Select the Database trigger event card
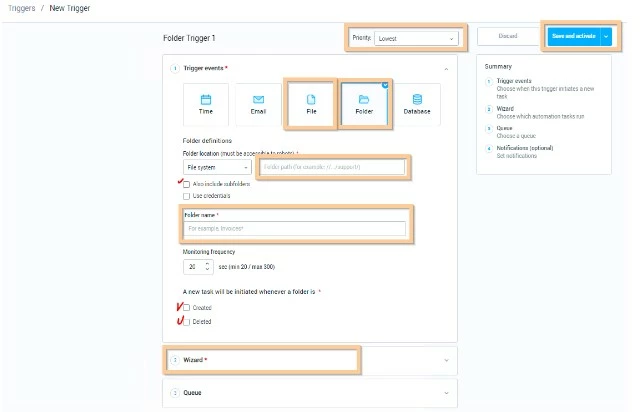This screenshot has height=412, width=643. click(417, 105)
